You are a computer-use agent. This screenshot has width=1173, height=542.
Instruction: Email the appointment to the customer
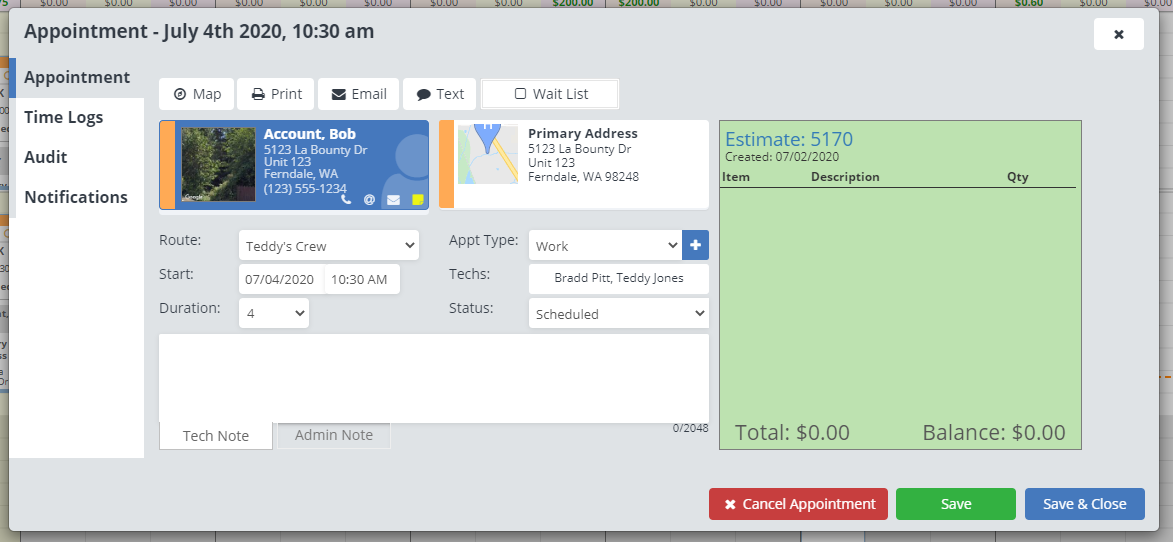[358, 94]
